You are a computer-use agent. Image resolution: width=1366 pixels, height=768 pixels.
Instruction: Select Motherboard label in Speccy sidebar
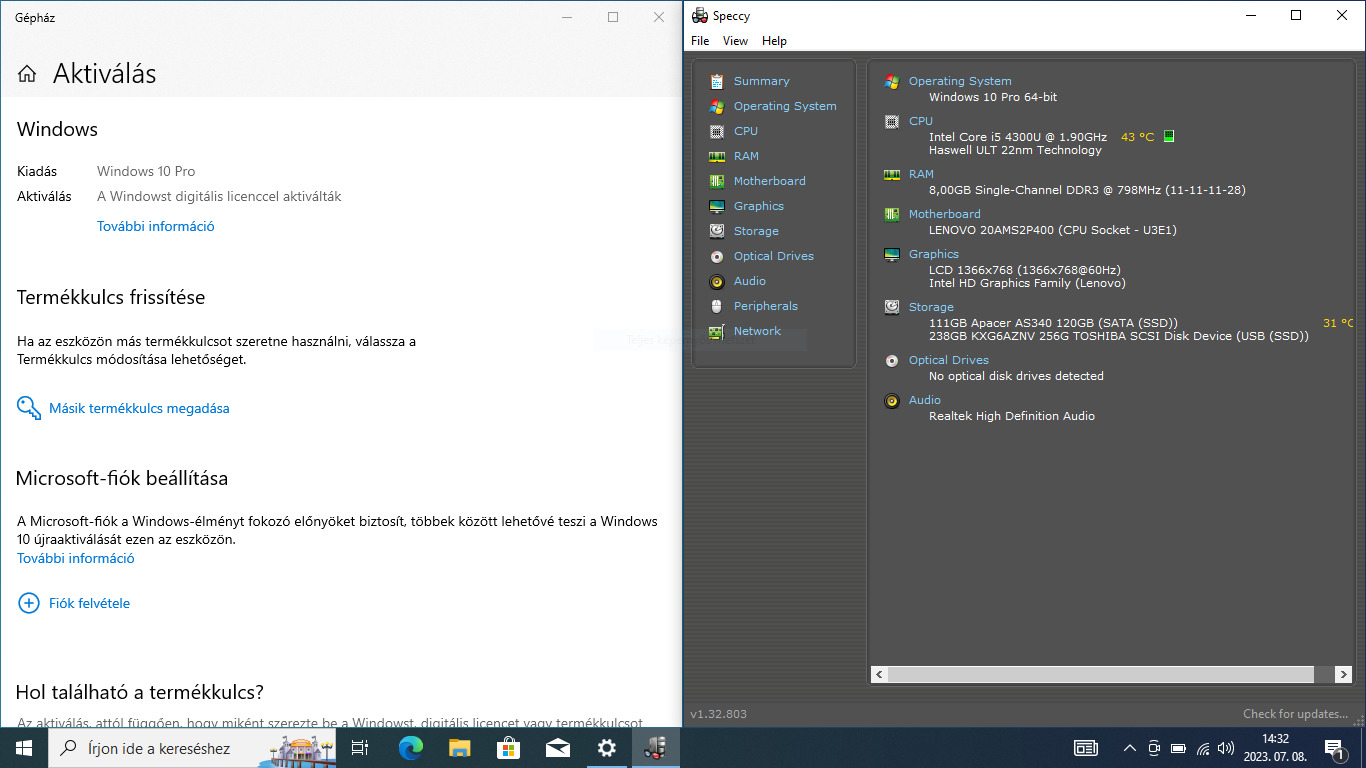[769, 181]
